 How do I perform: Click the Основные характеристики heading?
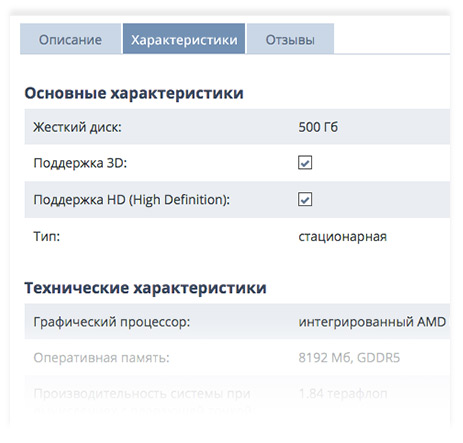tap(134, 93)
